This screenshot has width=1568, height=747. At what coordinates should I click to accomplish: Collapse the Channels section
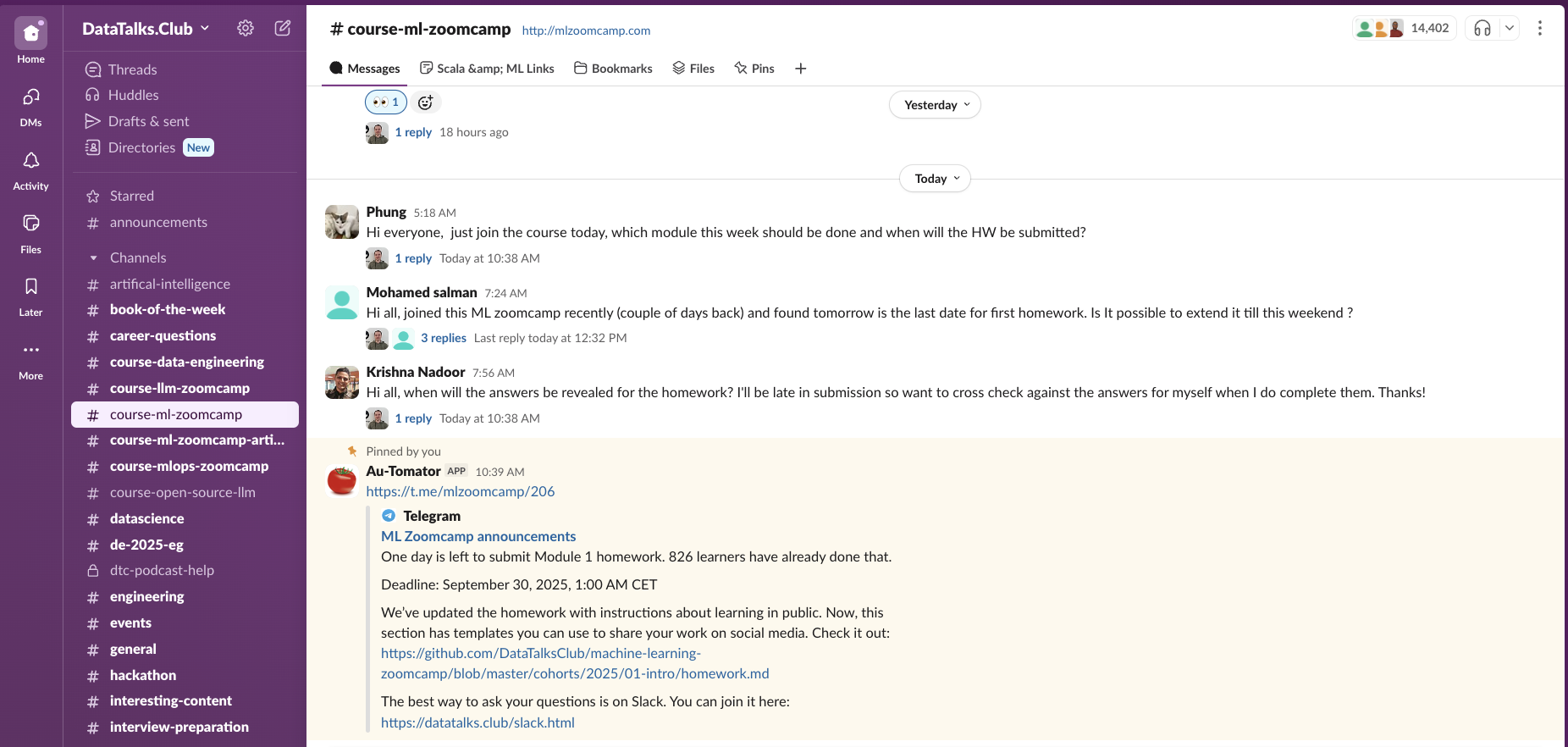tap(94, 258)
